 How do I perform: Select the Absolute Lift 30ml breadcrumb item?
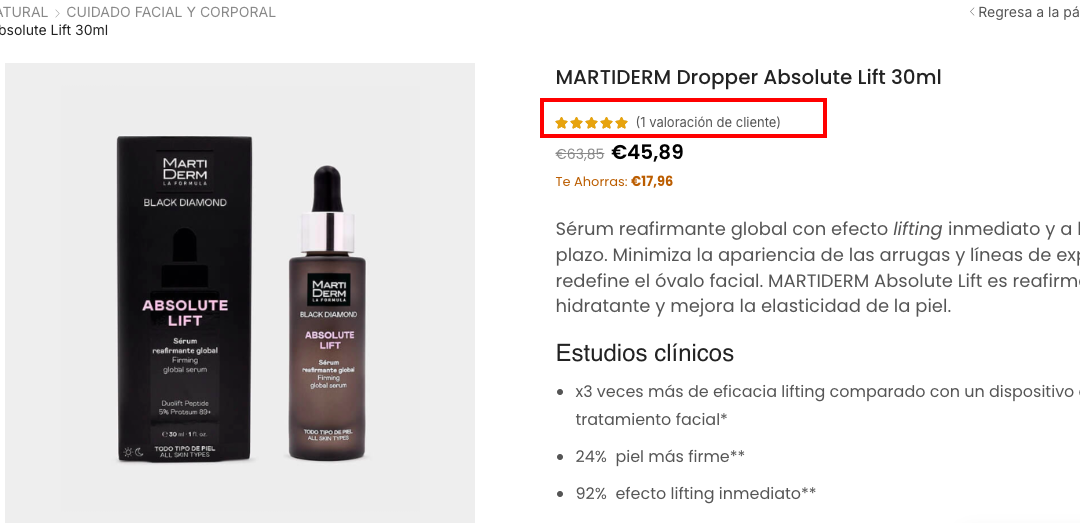click(x=53, y=30)
